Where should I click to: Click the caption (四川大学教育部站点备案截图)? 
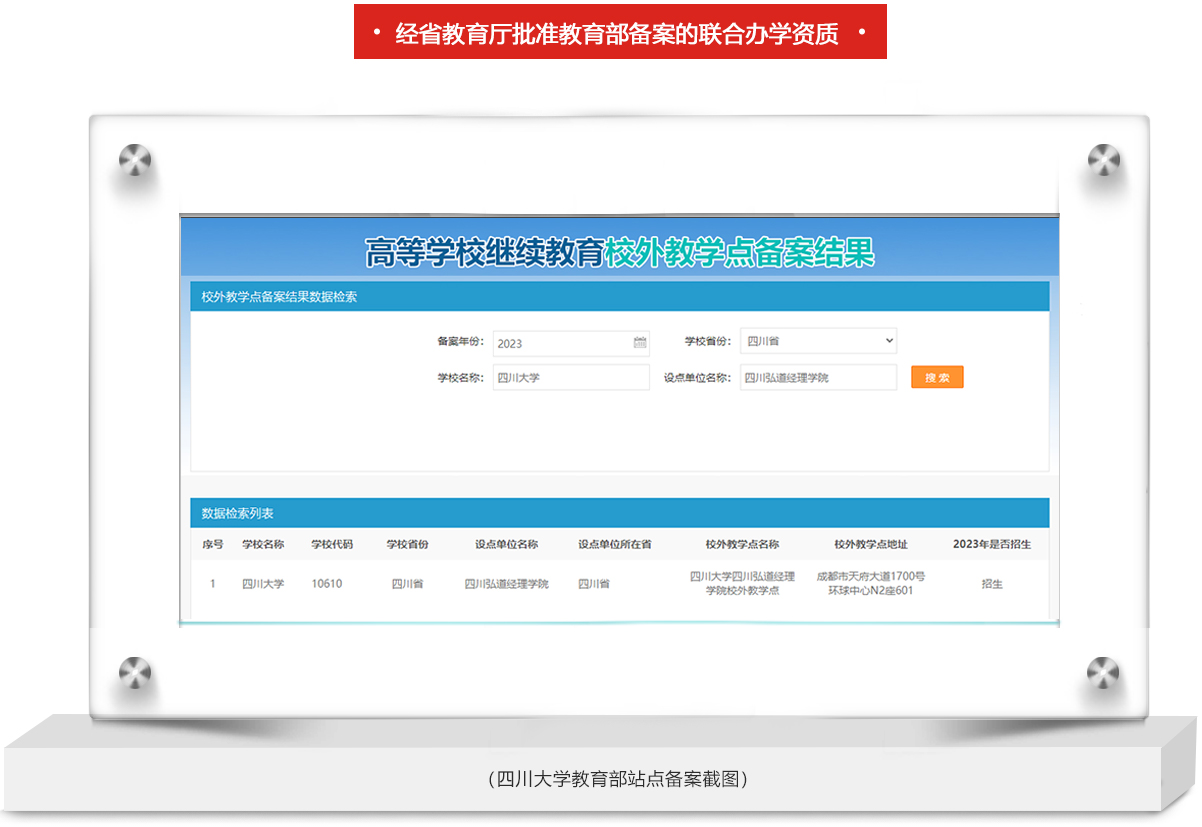click(x=619, y=779)
